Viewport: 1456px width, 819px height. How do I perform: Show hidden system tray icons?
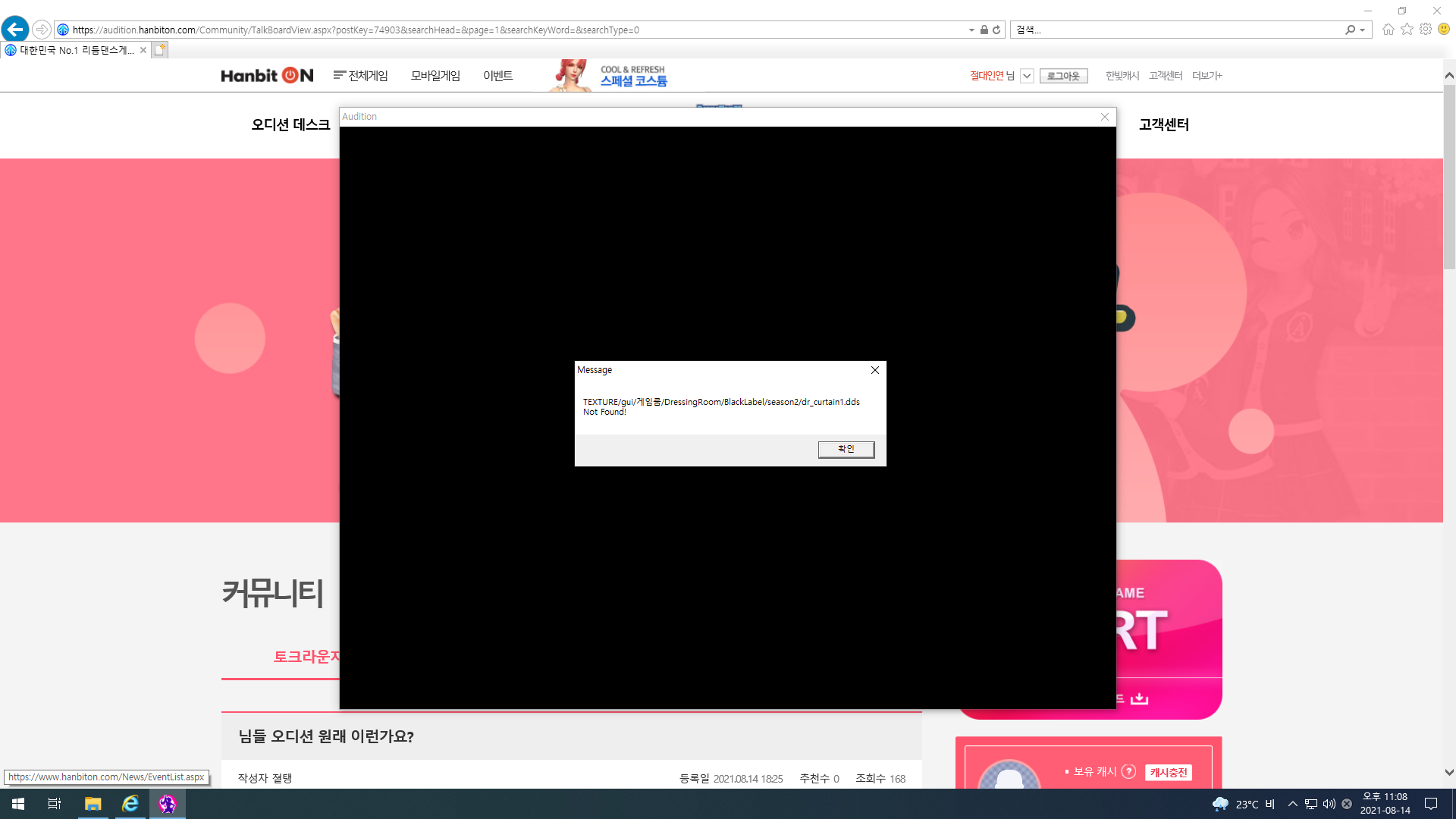pyautogui.click(x=1293, y=804)
